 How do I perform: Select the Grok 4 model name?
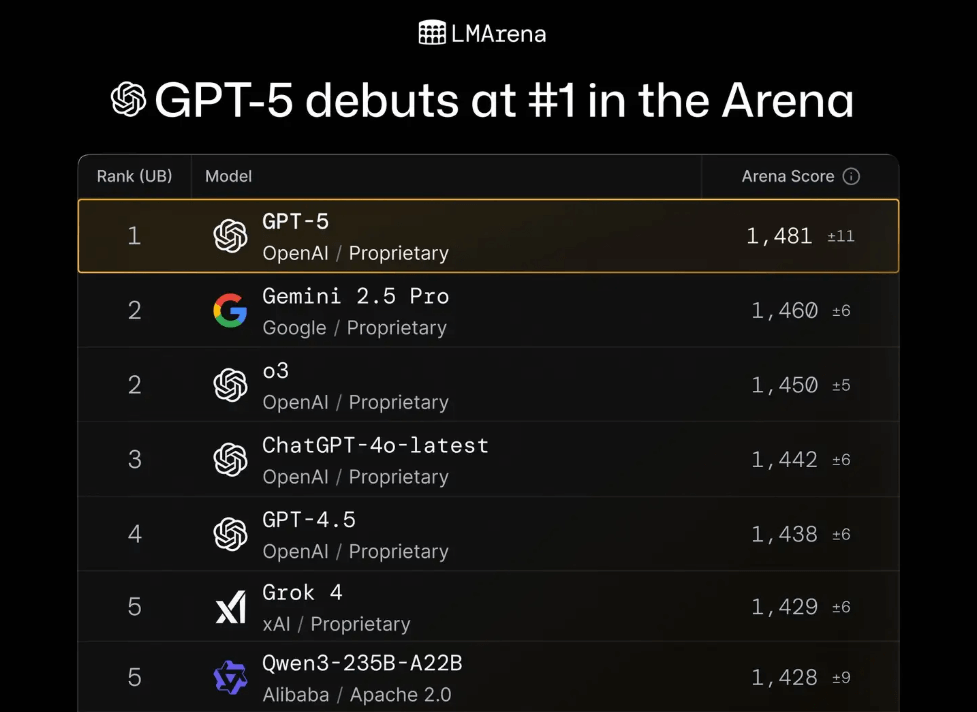(302, 592)
